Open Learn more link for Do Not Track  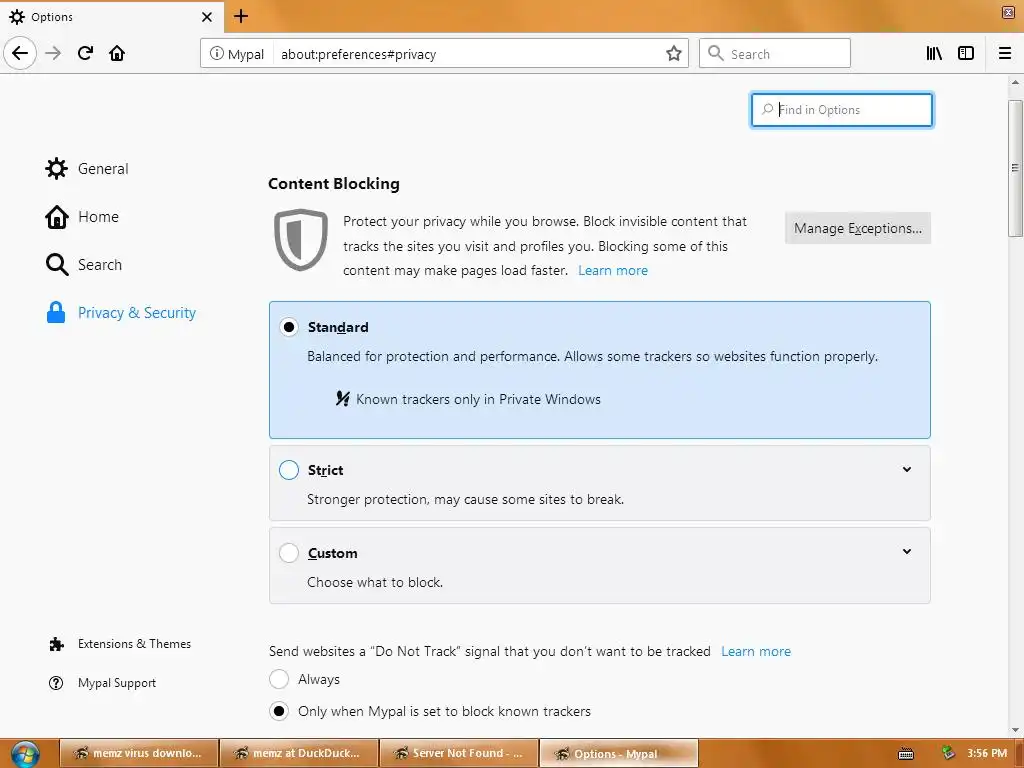756,651
